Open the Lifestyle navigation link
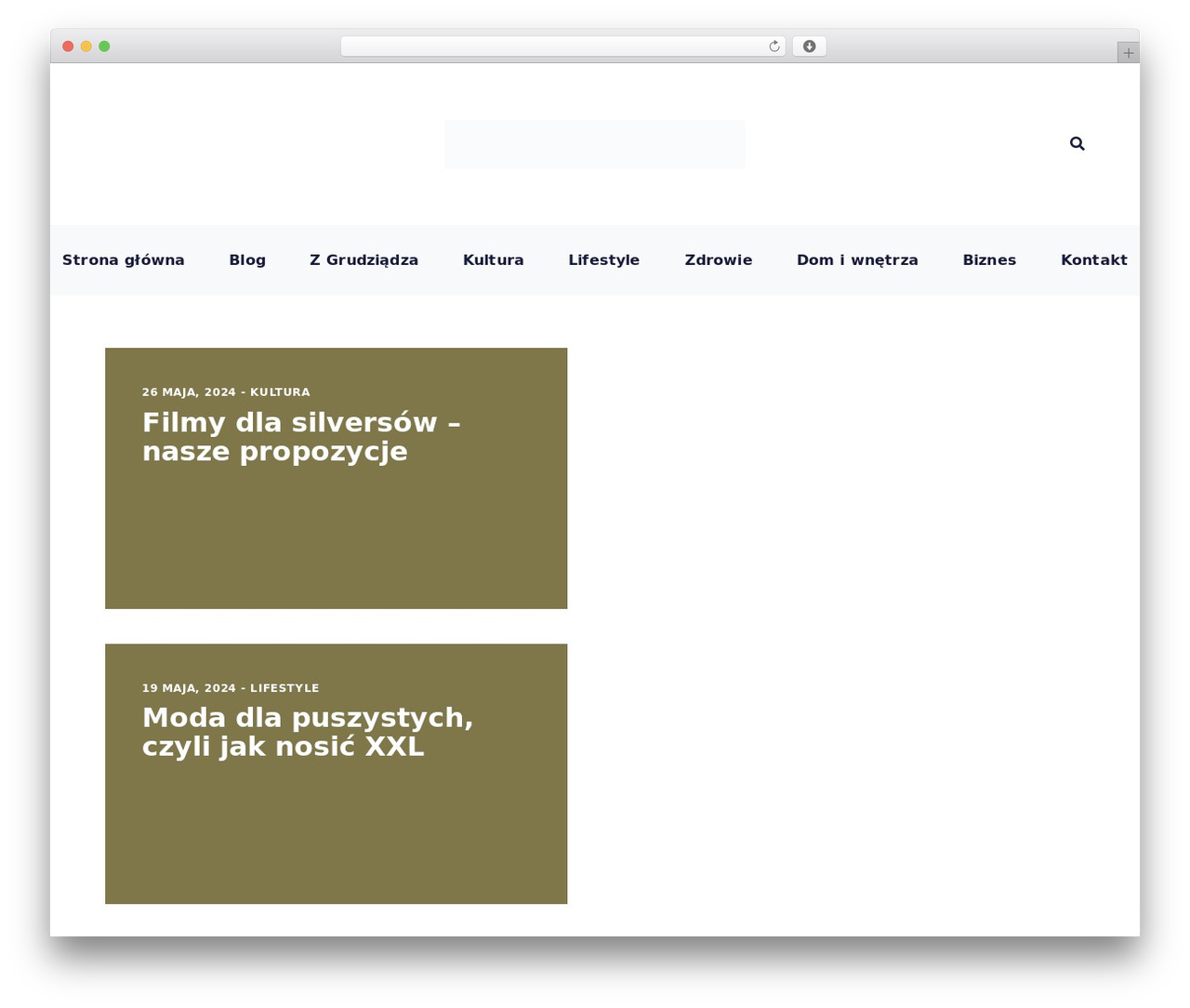This screenshot has width=1190, height=1008. point(604,260)
